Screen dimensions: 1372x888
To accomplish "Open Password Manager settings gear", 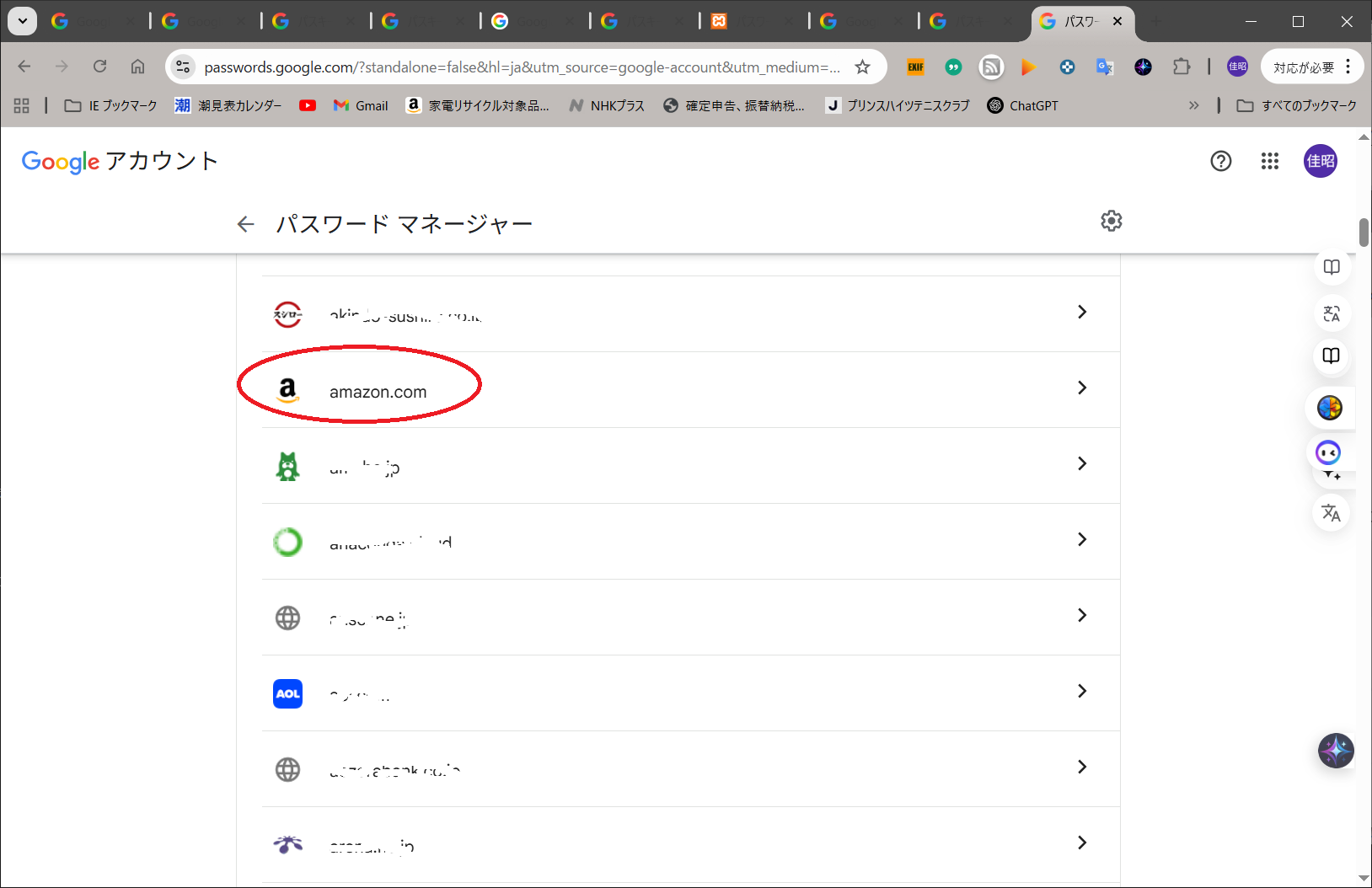I will pyautogui.click(x=1112, y=221).
